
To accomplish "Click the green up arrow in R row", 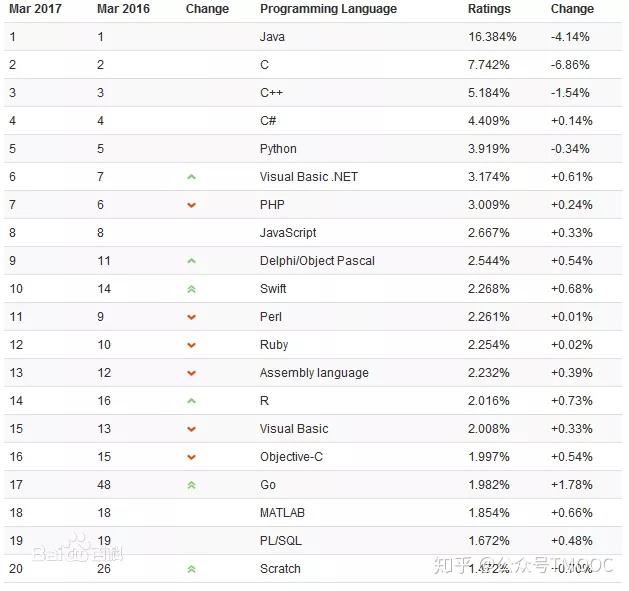I will (191, 401).
